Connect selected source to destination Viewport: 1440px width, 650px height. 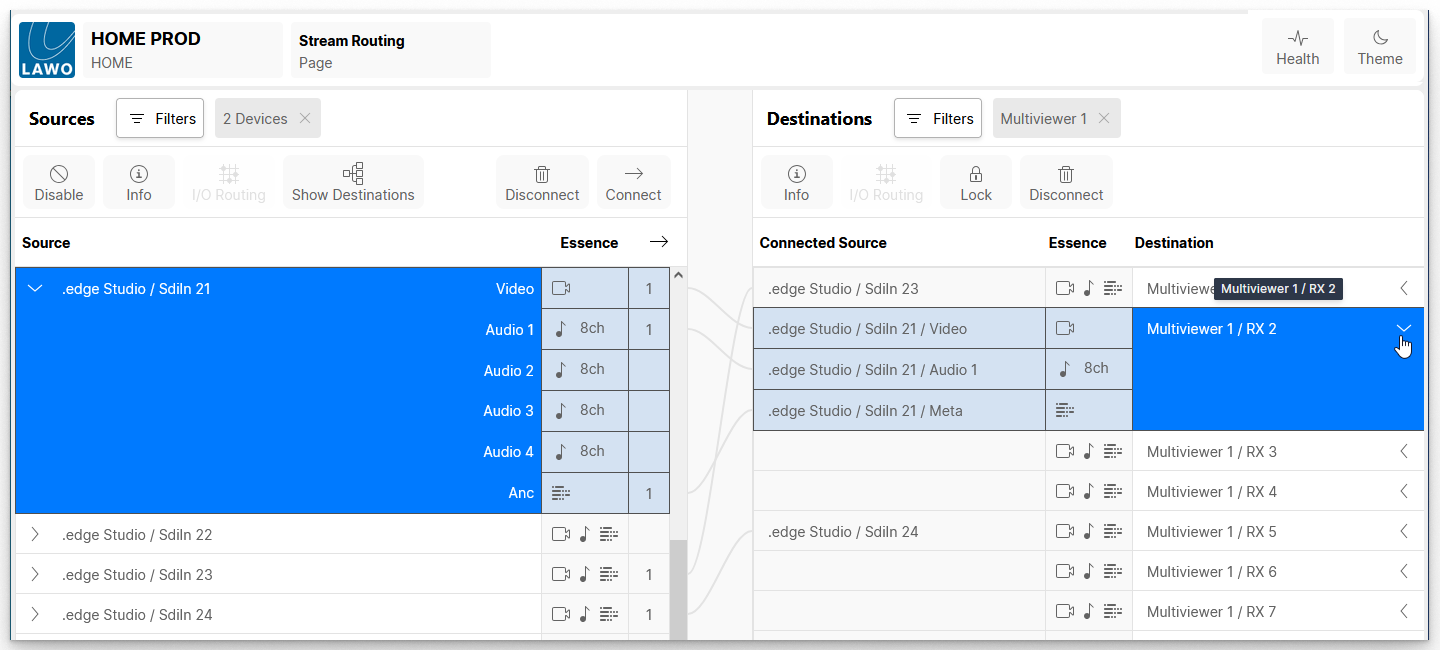point(633,183)
